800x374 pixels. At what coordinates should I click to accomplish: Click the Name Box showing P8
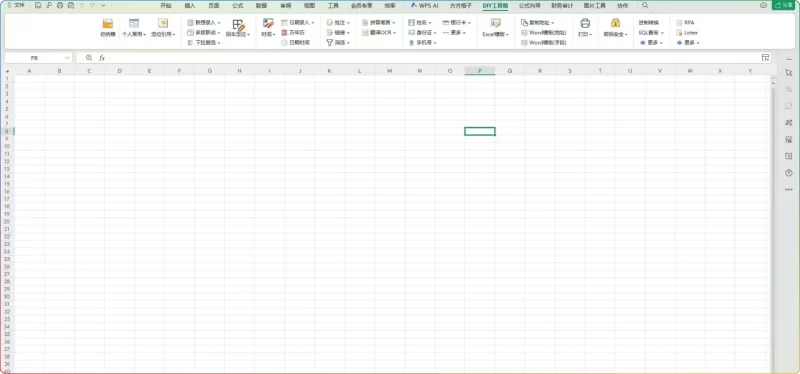point(38,58)
